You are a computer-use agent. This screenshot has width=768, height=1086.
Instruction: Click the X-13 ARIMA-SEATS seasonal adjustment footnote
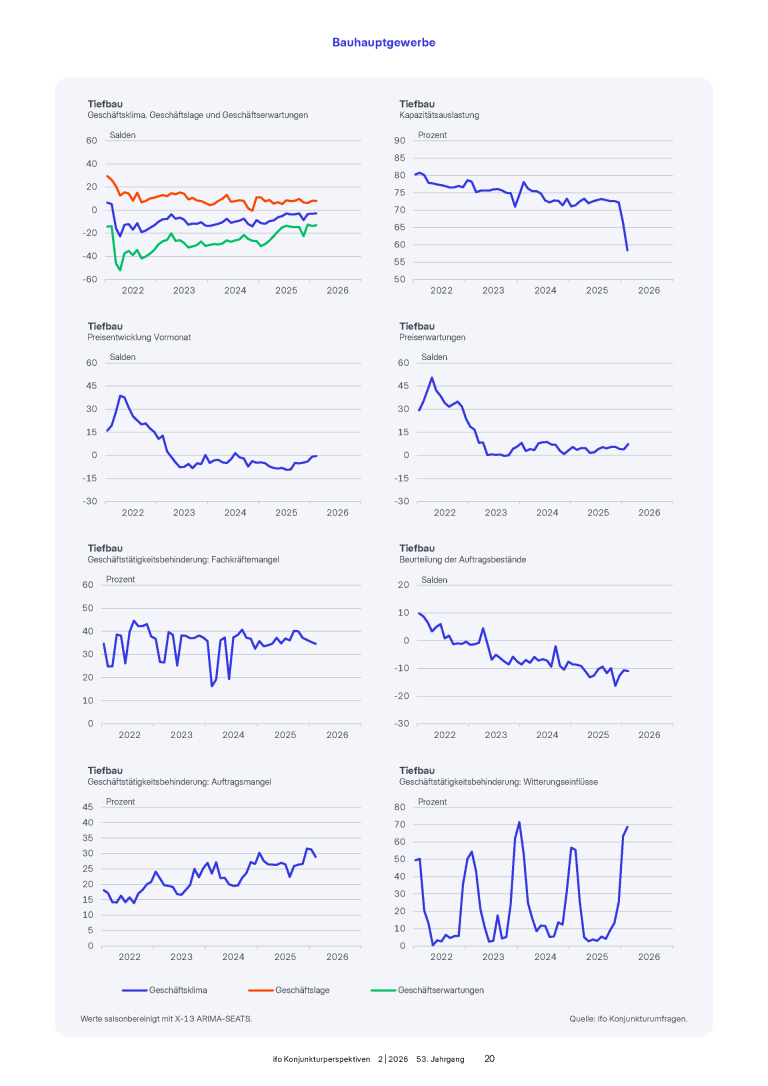166,1019
